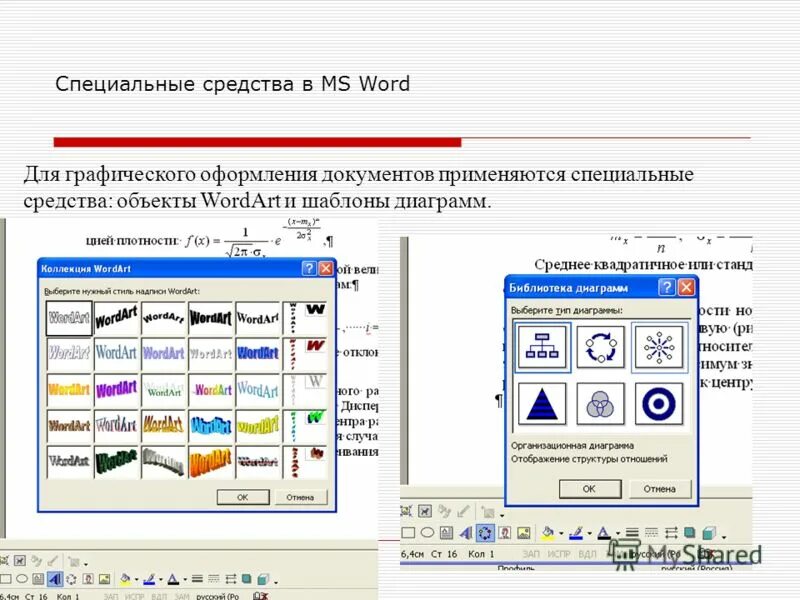Click Insert Picture icon in right window
800x600 pixels.
(524, 533)
